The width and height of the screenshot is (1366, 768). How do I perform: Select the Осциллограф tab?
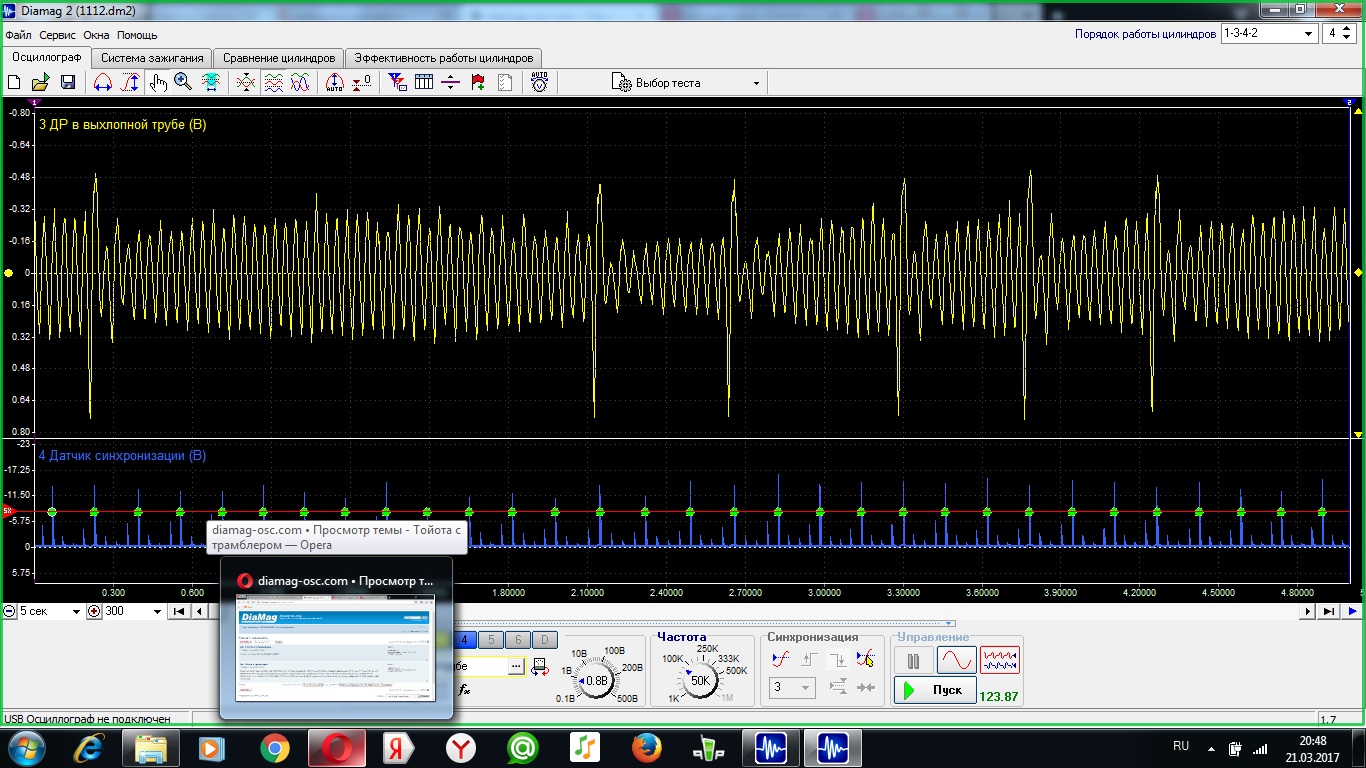click(46, 57)
